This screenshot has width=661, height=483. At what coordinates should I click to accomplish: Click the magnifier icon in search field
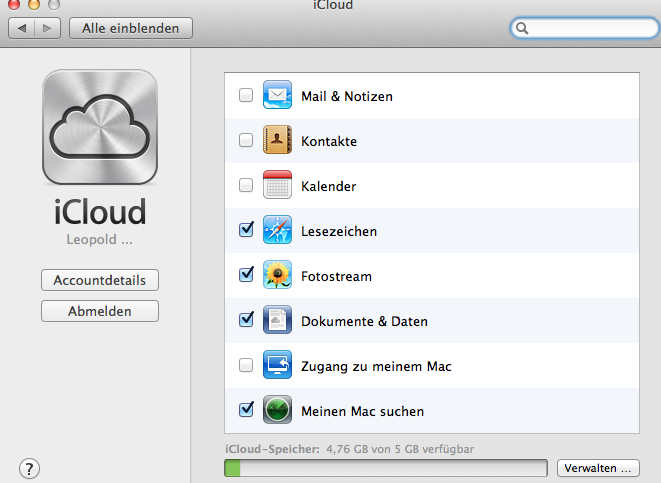tap(522, 28)
